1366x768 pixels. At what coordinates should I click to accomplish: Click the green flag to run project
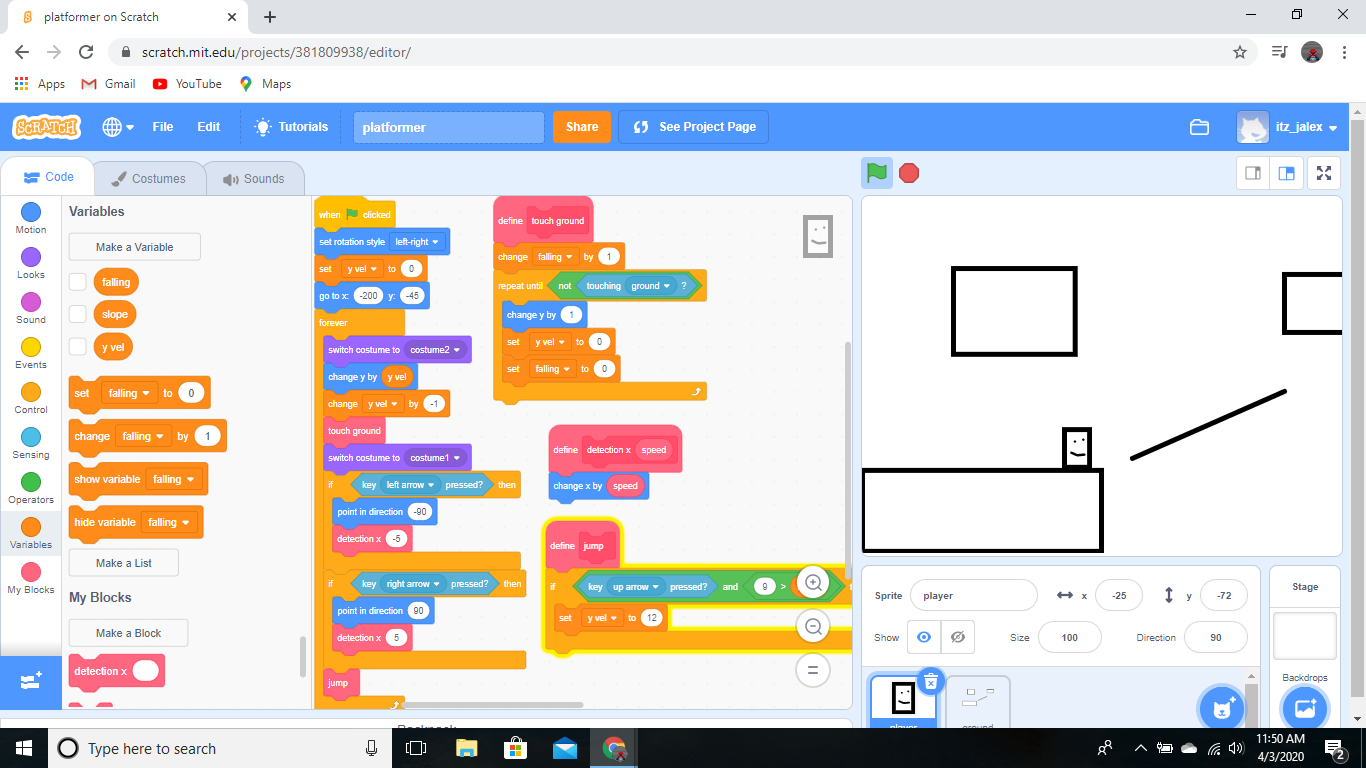tap(876, 172)
